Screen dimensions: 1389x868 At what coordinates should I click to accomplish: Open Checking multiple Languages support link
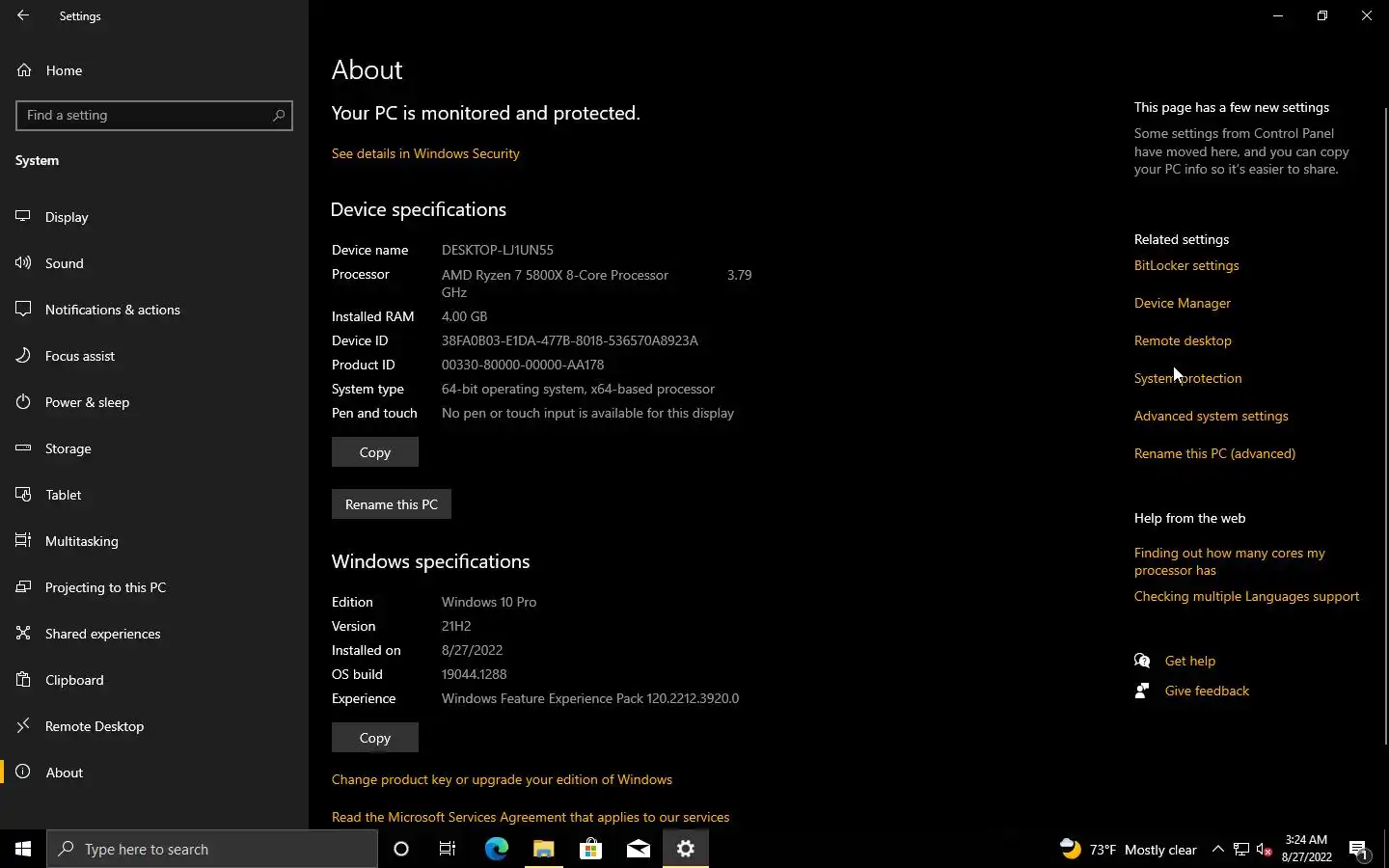click(1246, 596)
